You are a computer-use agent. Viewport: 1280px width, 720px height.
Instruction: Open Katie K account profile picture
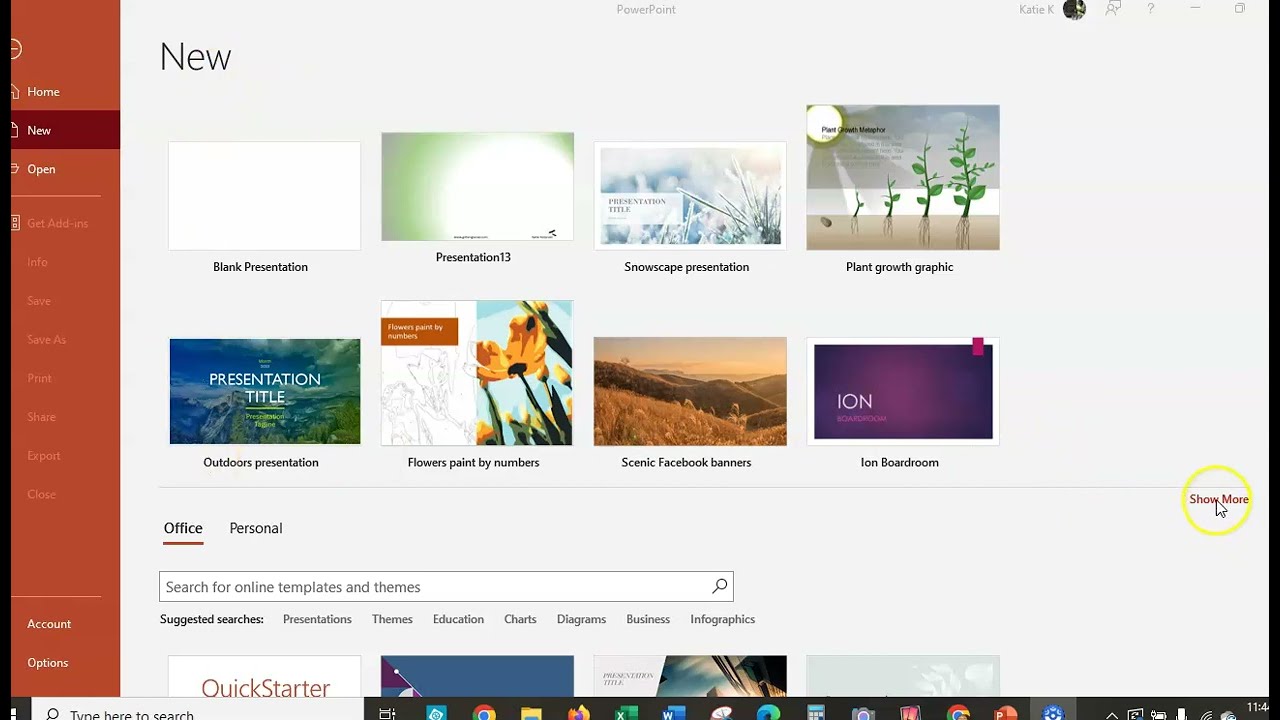pyautogui.click(x=1074, y=10)
